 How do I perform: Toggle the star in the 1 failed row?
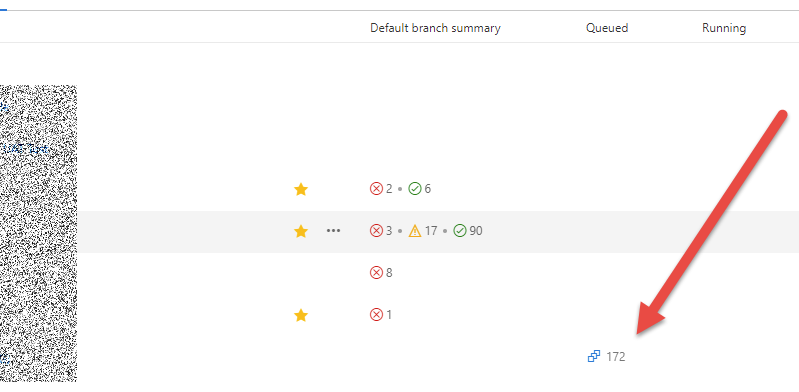click(x=301, y=316)
